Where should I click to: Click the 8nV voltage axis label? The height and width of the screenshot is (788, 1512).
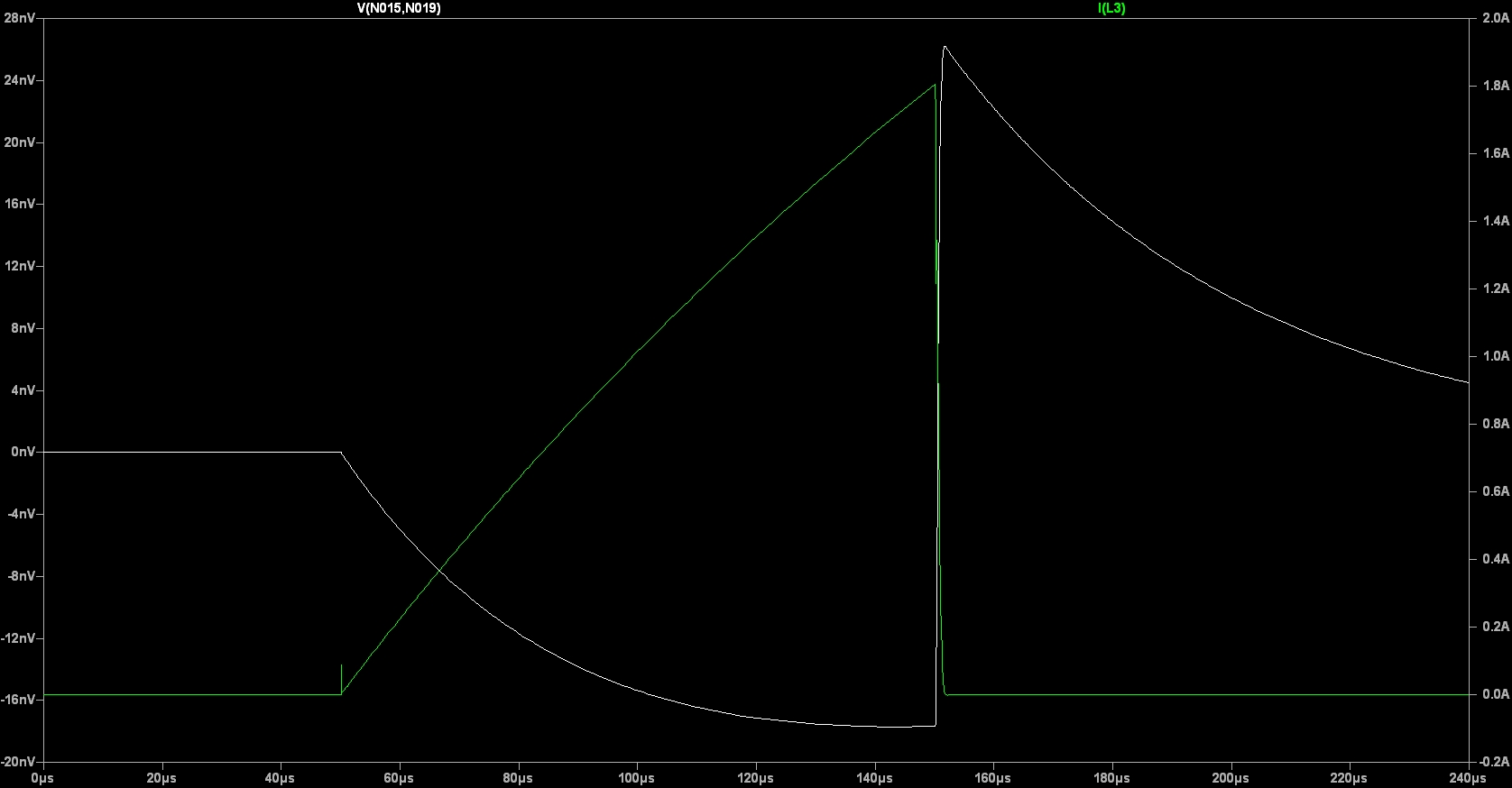[x=23, y=328]
